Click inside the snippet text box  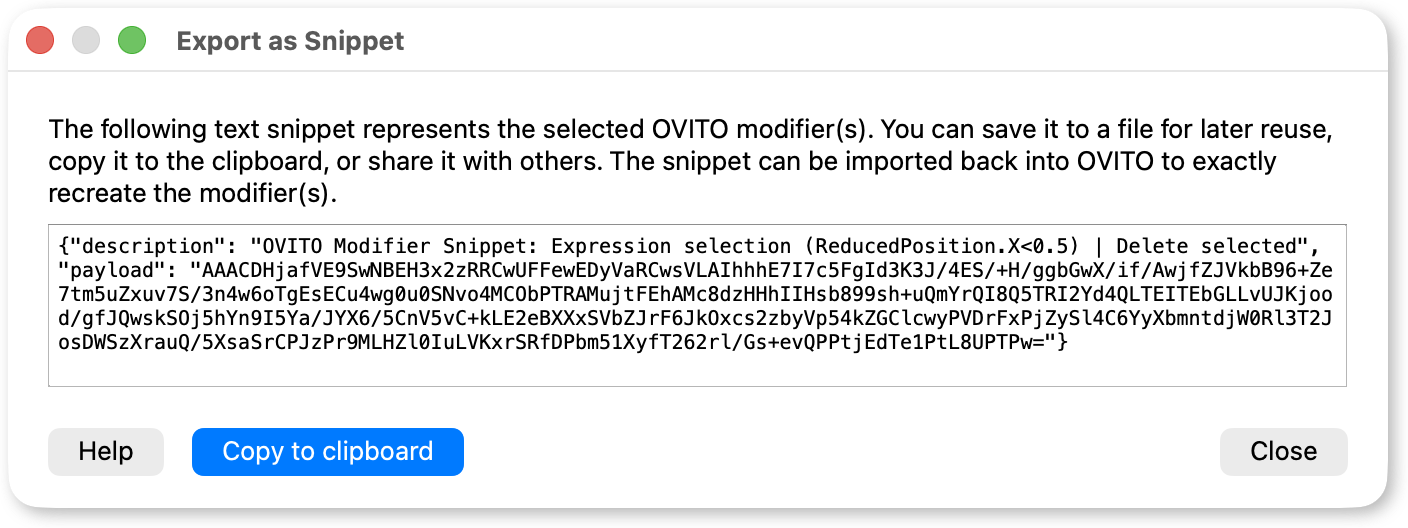click(697, 305)
